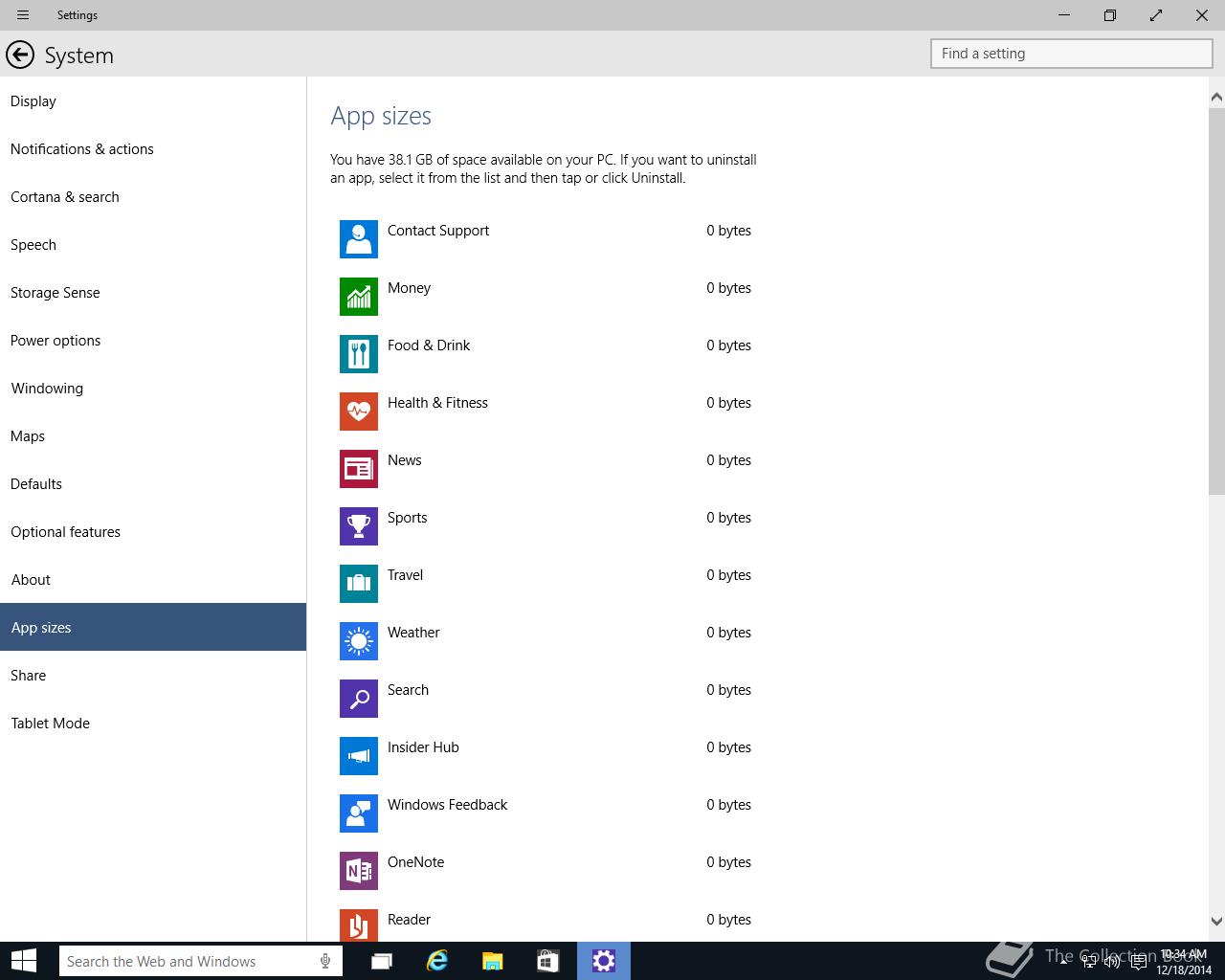
Task: Click the Contact Support app icon
Action: coord(359,239)
